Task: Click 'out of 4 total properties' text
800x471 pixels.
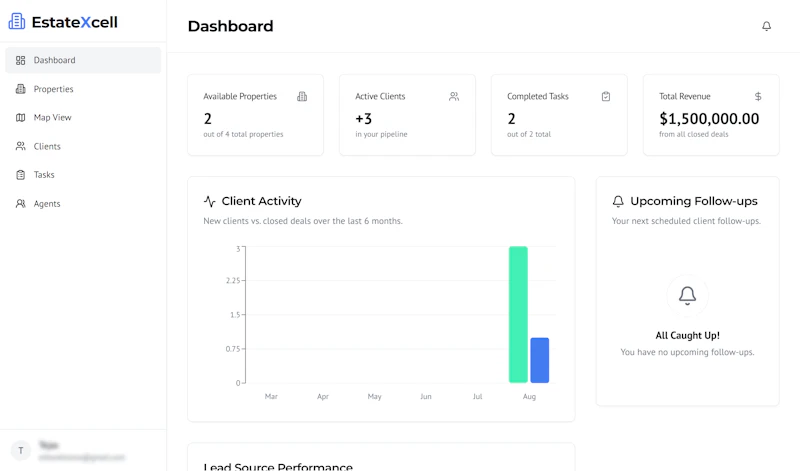Action: (243, 134)
